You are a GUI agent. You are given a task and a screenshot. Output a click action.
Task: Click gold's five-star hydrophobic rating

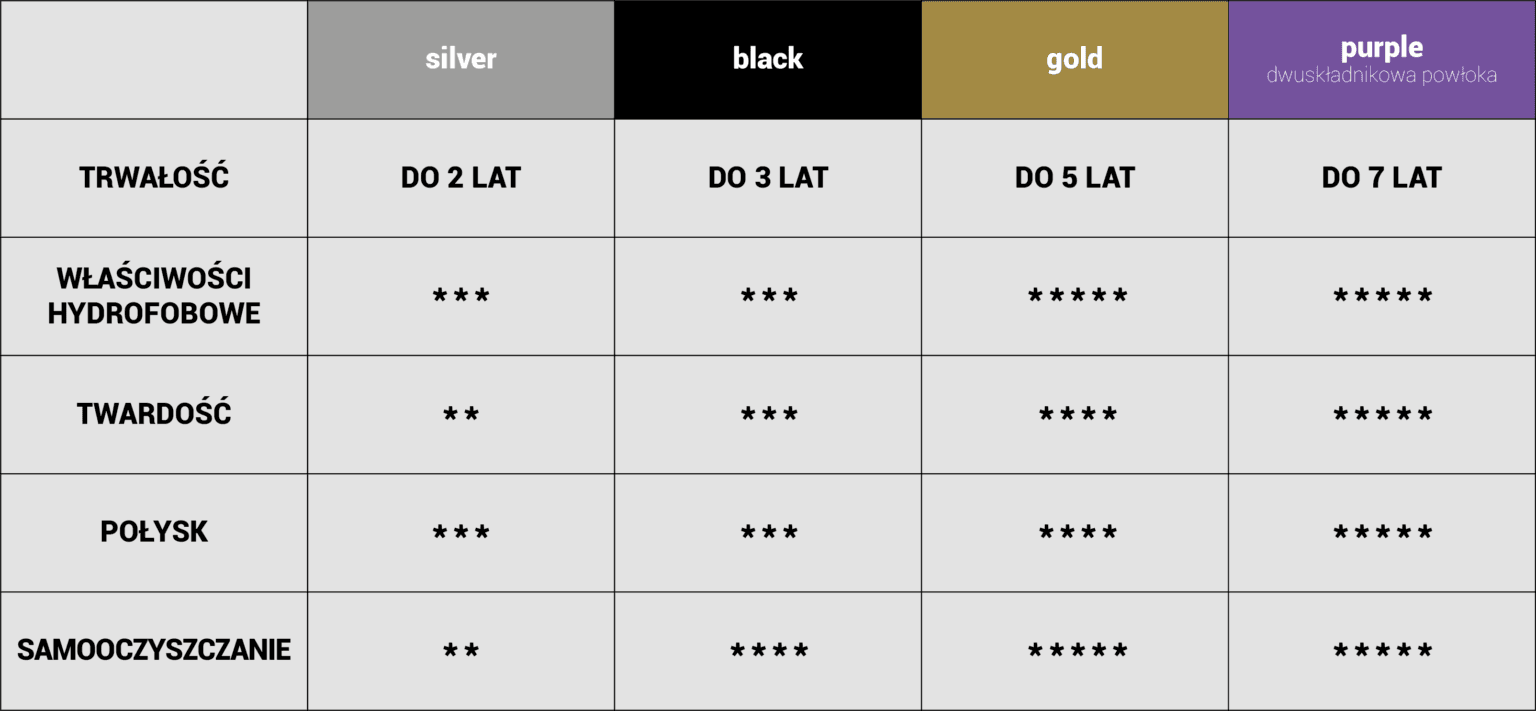tap(1077, 297)
